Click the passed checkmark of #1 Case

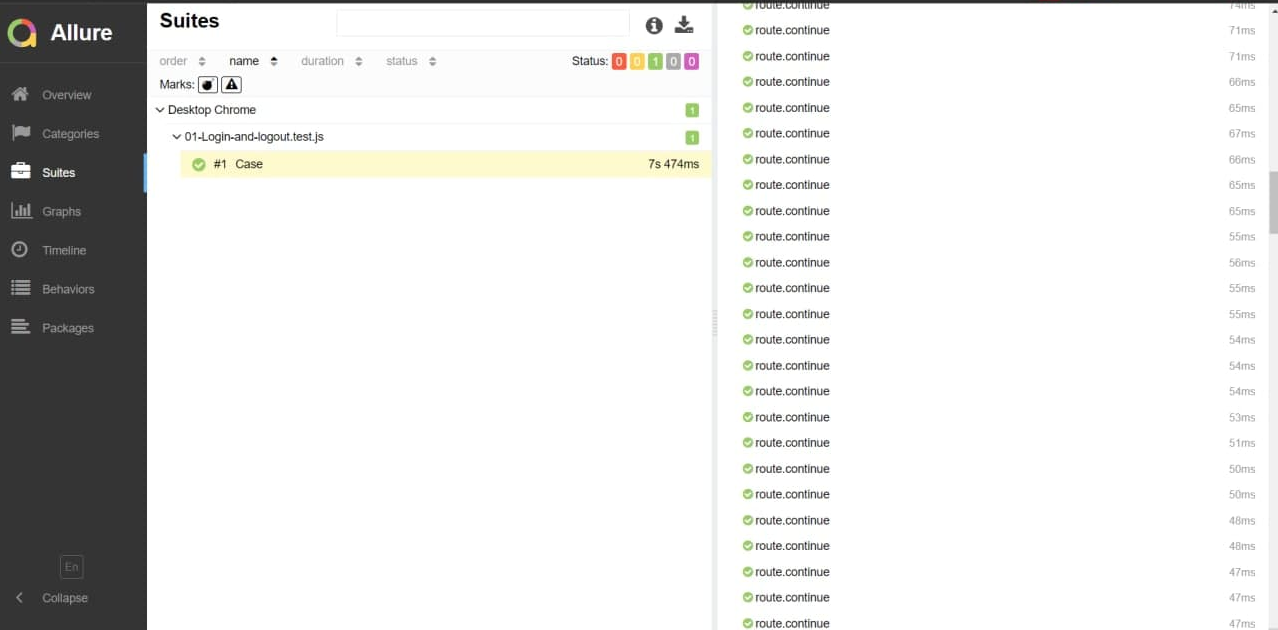(x=198, y=164)
